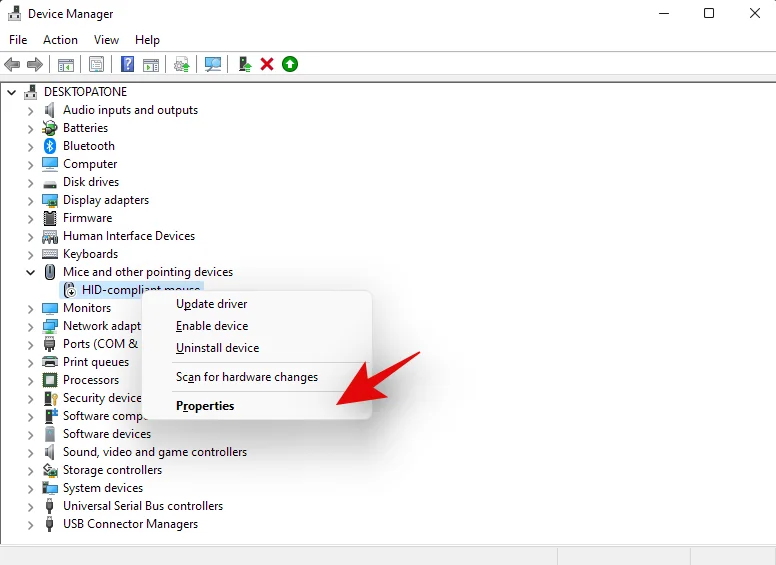Image resolution: width=776 pixels, height=565 pixels.
Task: Select Update driver in context menu
Action: [x=211, y=304]
